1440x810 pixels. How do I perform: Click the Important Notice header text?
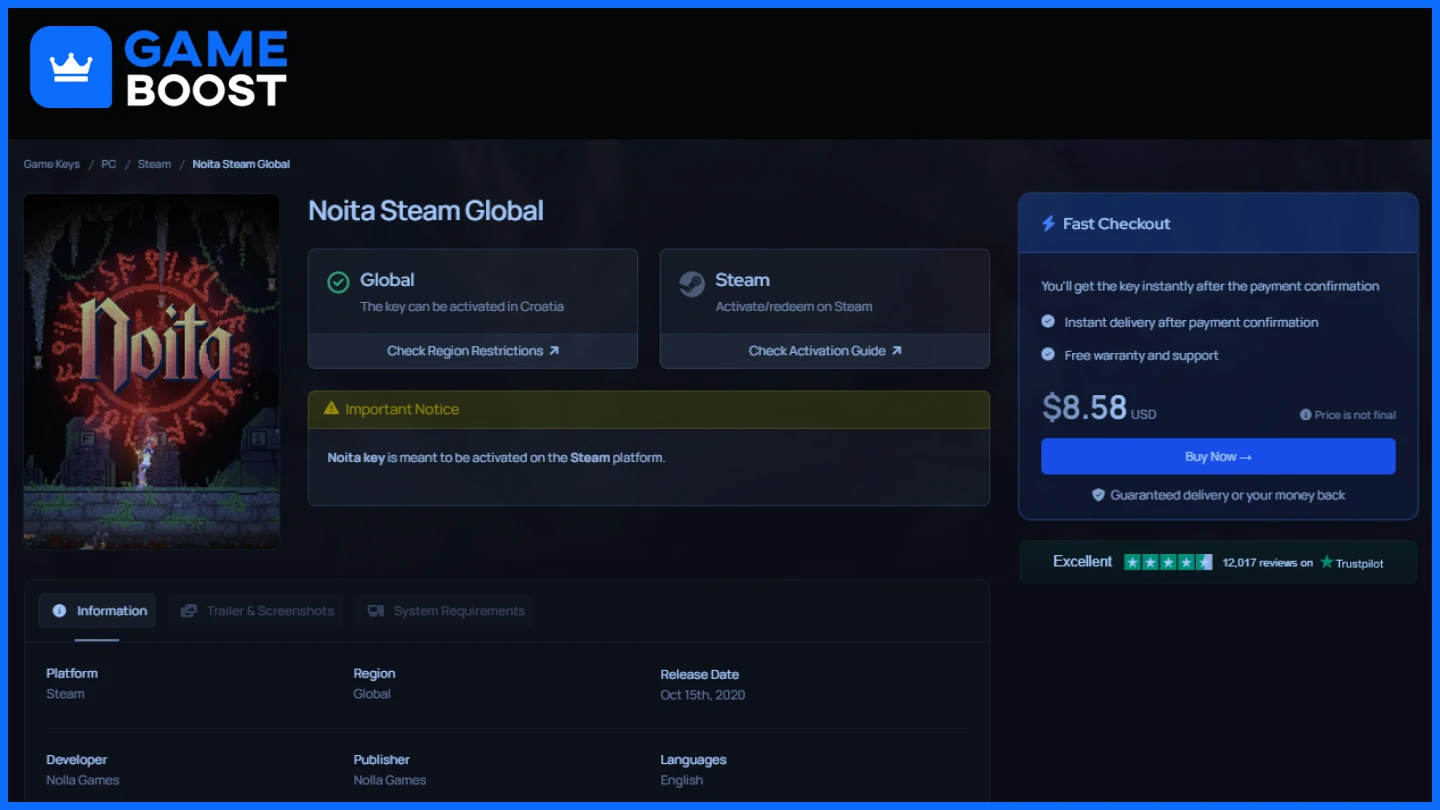click(402, 409)
